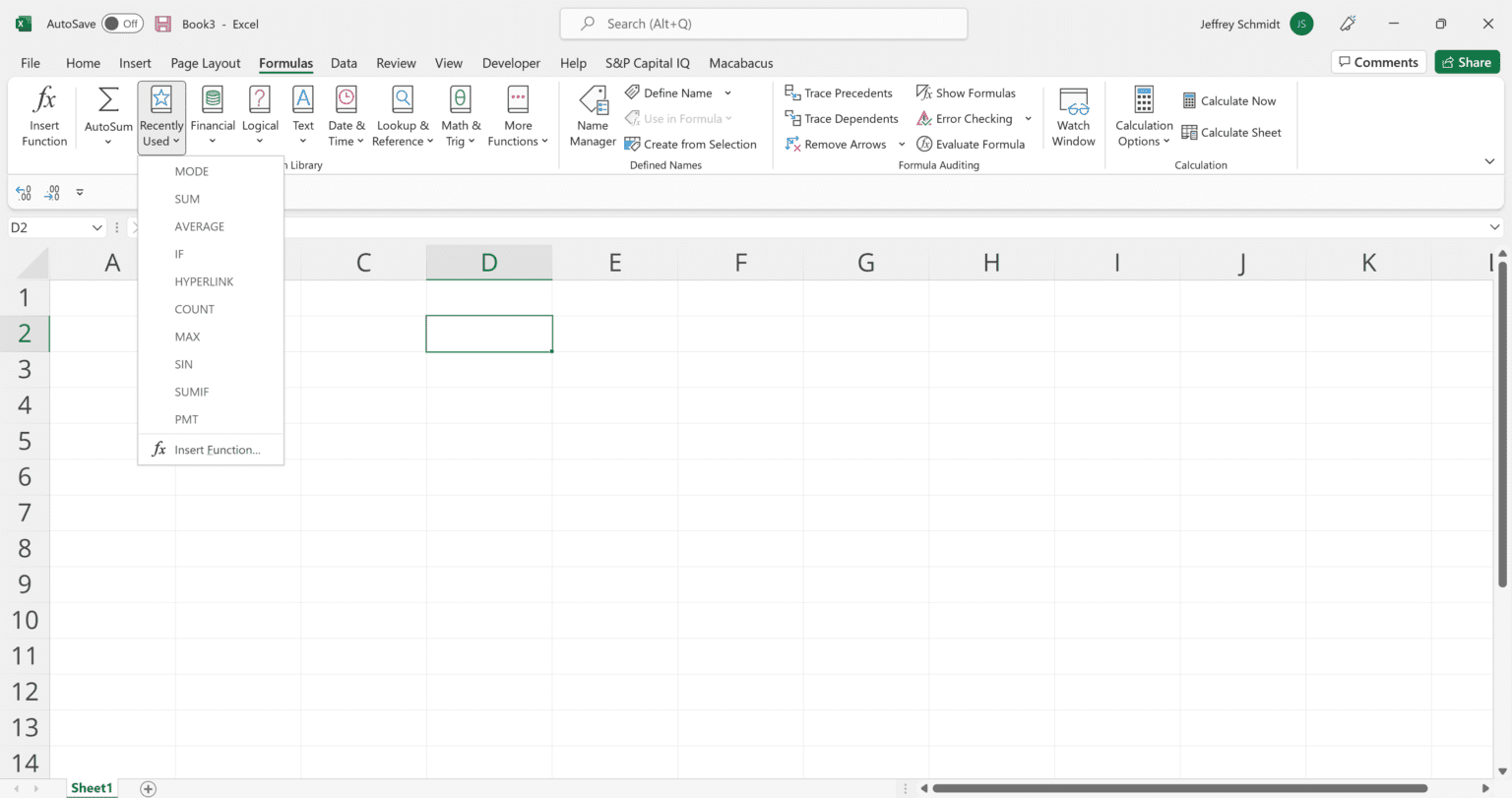Select SUM from the Recently Used menu
Viewport: 1512px width, 798px height.
pos(187,198)
